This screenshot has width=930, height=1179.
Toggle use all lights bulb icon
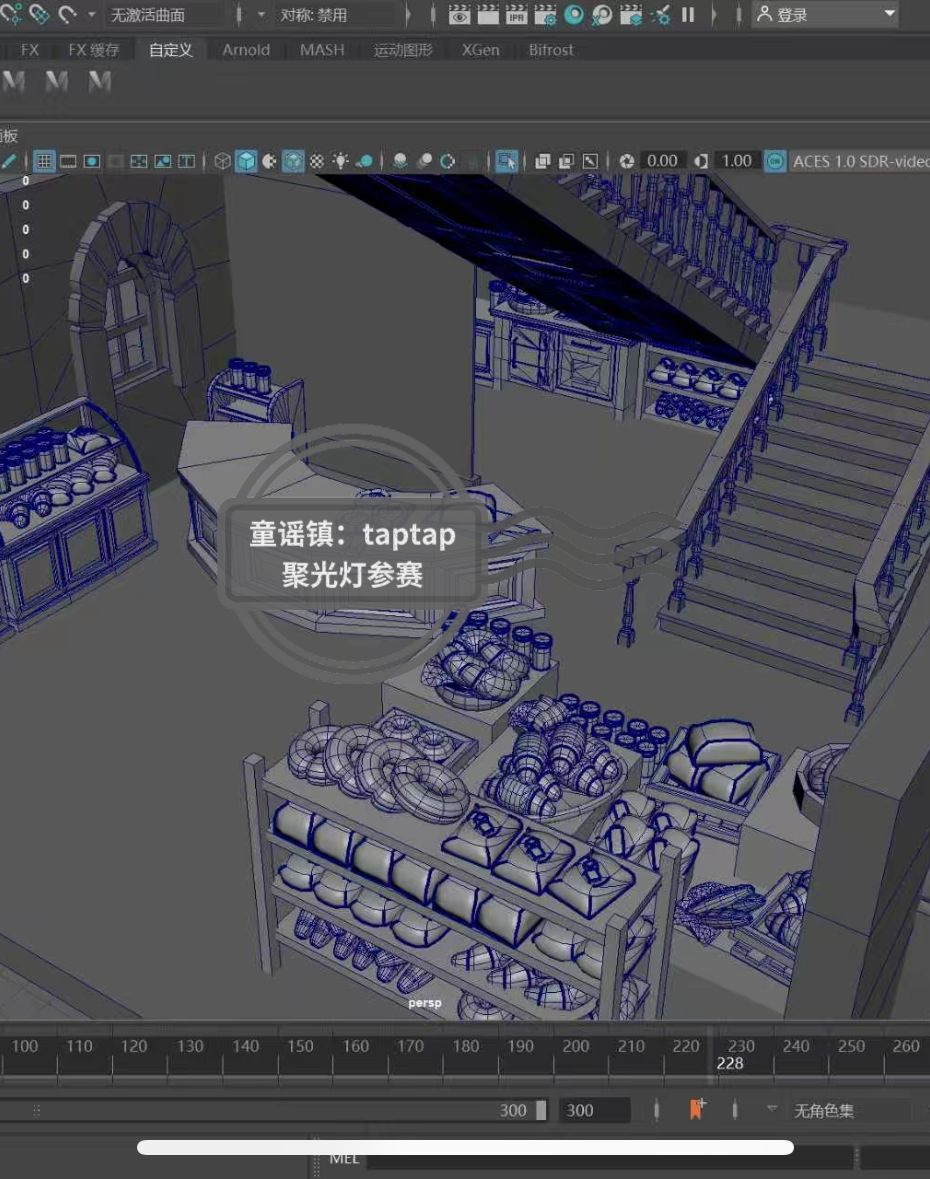341,161
